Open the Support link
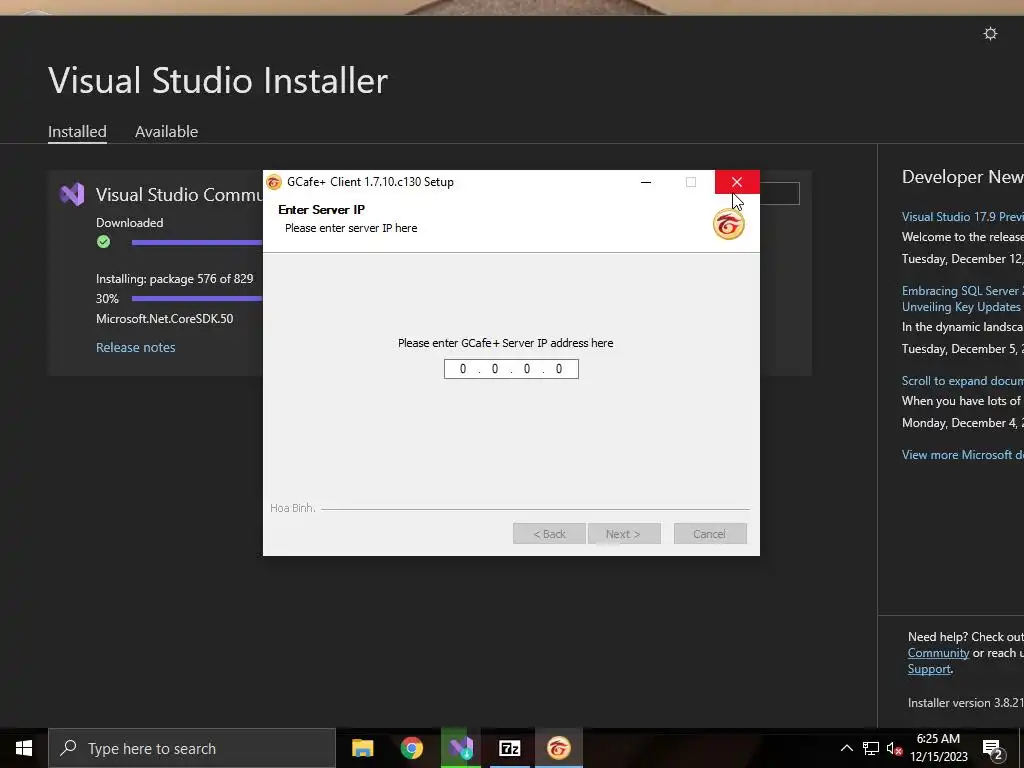This screenshot has width=1024, height=768. [x=929, y=669]
